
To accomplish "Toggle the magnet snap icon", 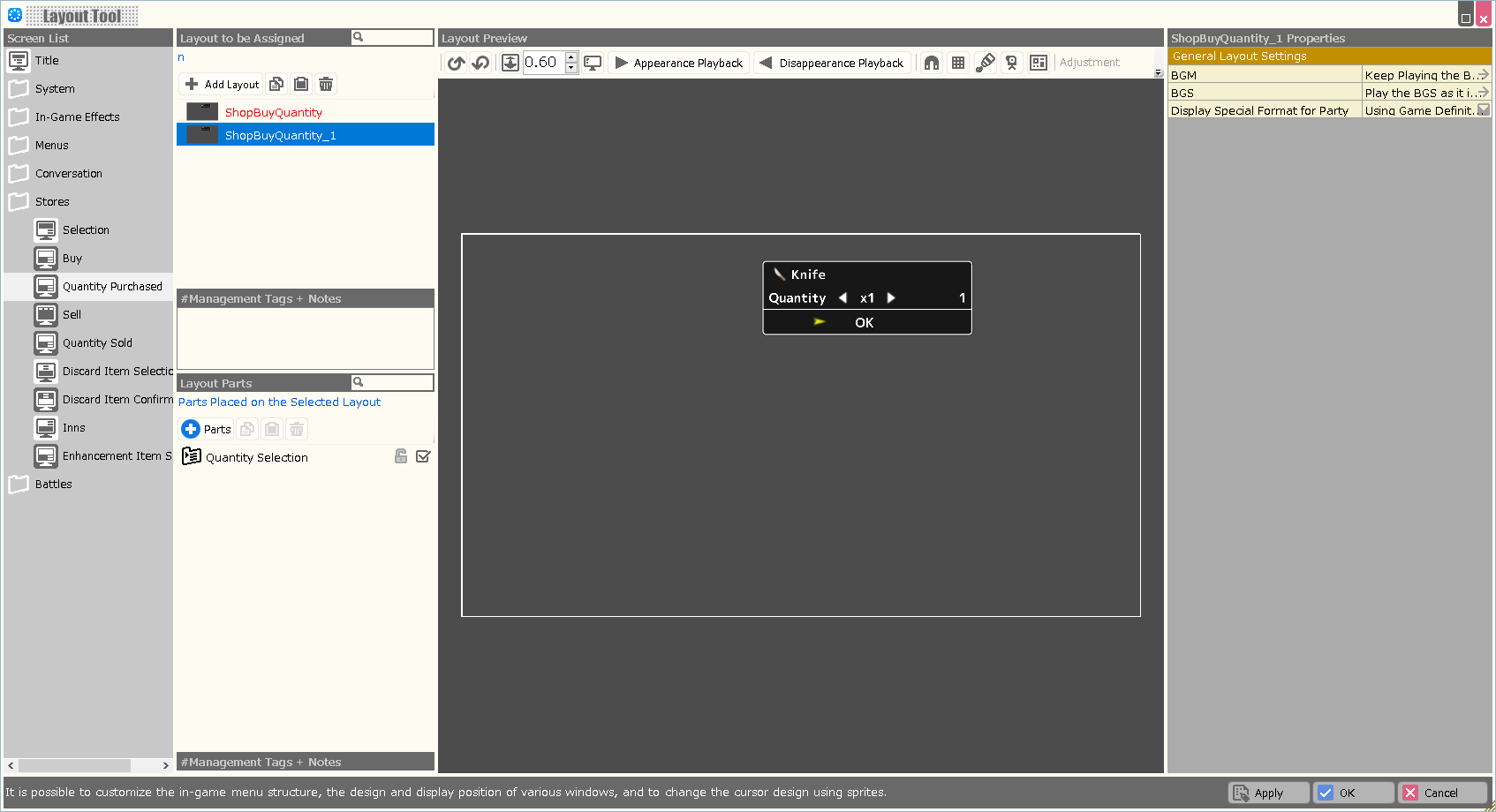I will 932,63.
